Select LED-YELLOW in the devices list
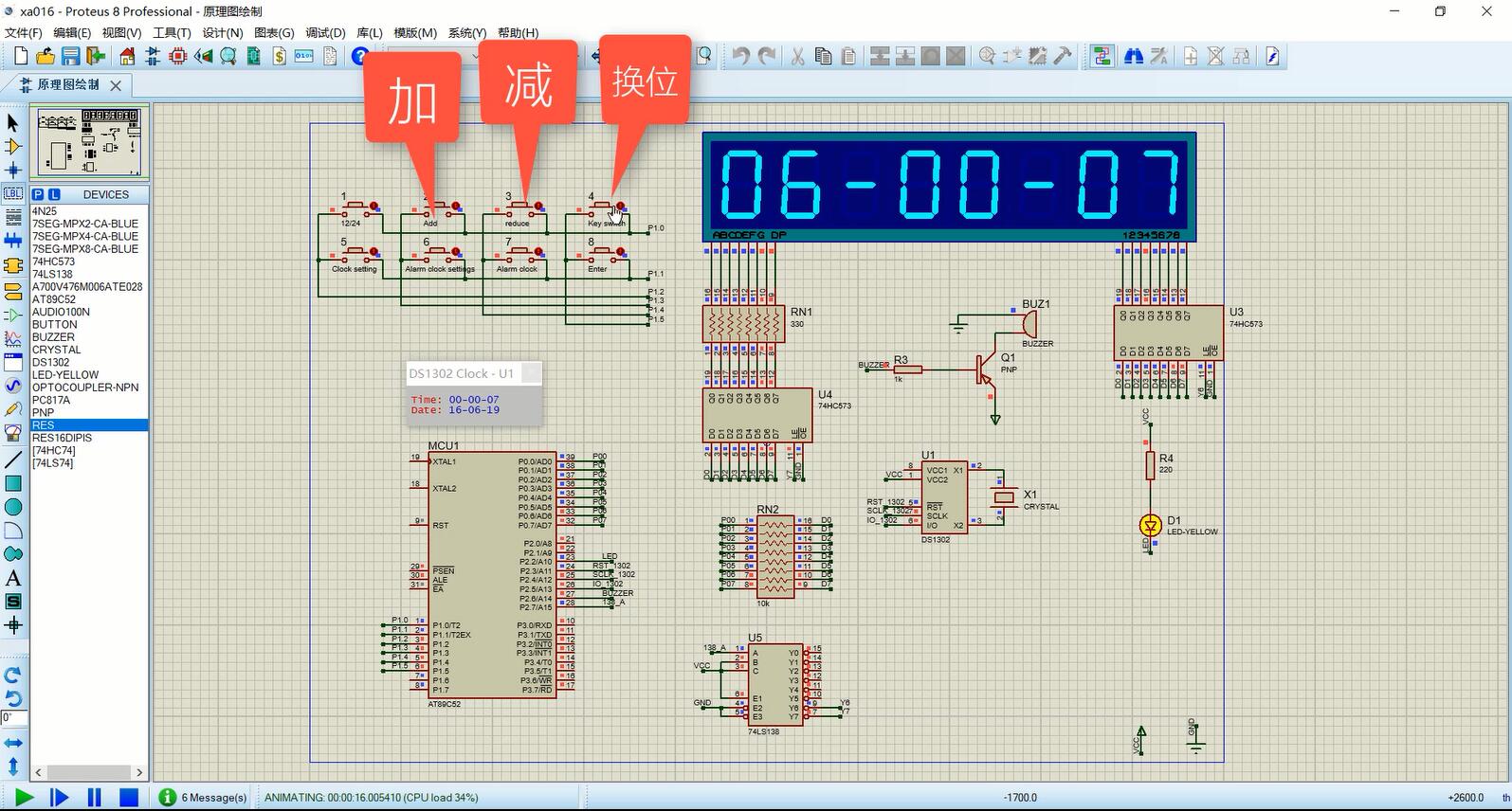This screenshot has height=811, width=1512. (89, 375)
